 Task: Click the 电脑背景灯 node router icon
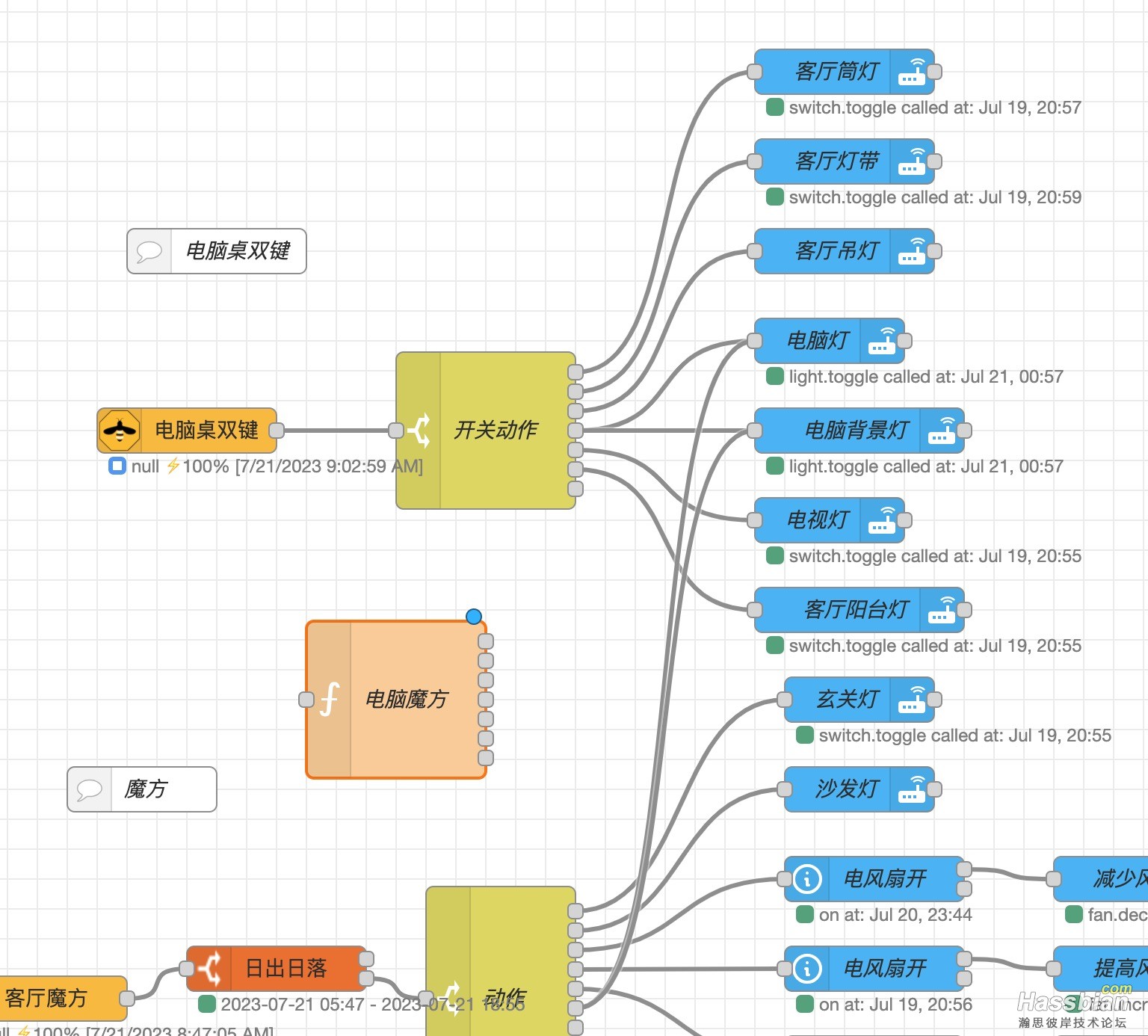[x=942, y=430]
